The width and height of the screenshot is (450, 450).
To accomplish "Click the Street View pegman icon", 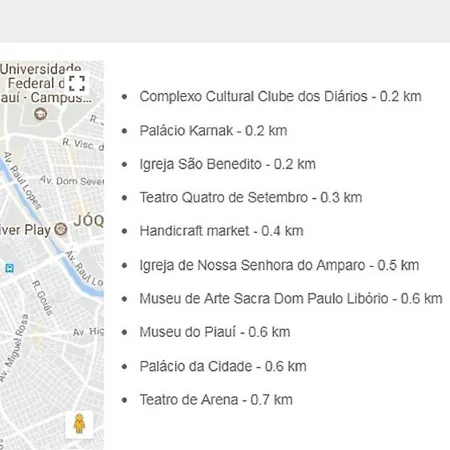I will point(79,424).
